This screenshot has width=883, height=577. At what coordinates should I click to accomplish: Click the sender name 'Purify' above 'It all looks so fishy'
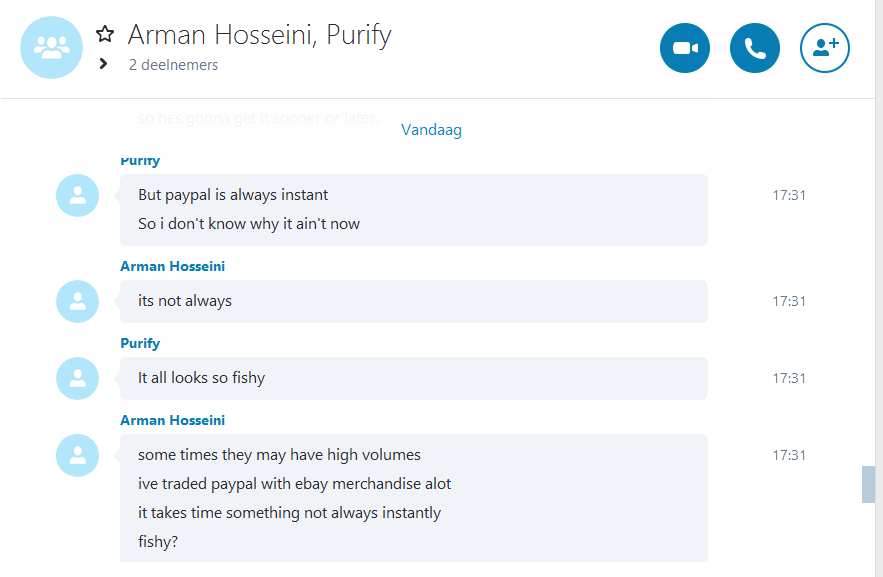coord(140,343)
